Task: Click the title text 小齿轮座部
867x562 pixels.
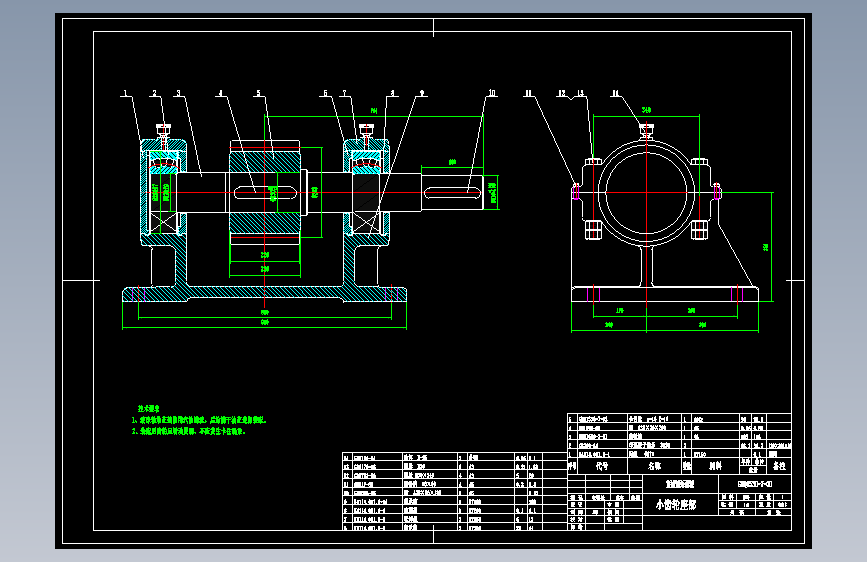Action: [x=676, y=504]
